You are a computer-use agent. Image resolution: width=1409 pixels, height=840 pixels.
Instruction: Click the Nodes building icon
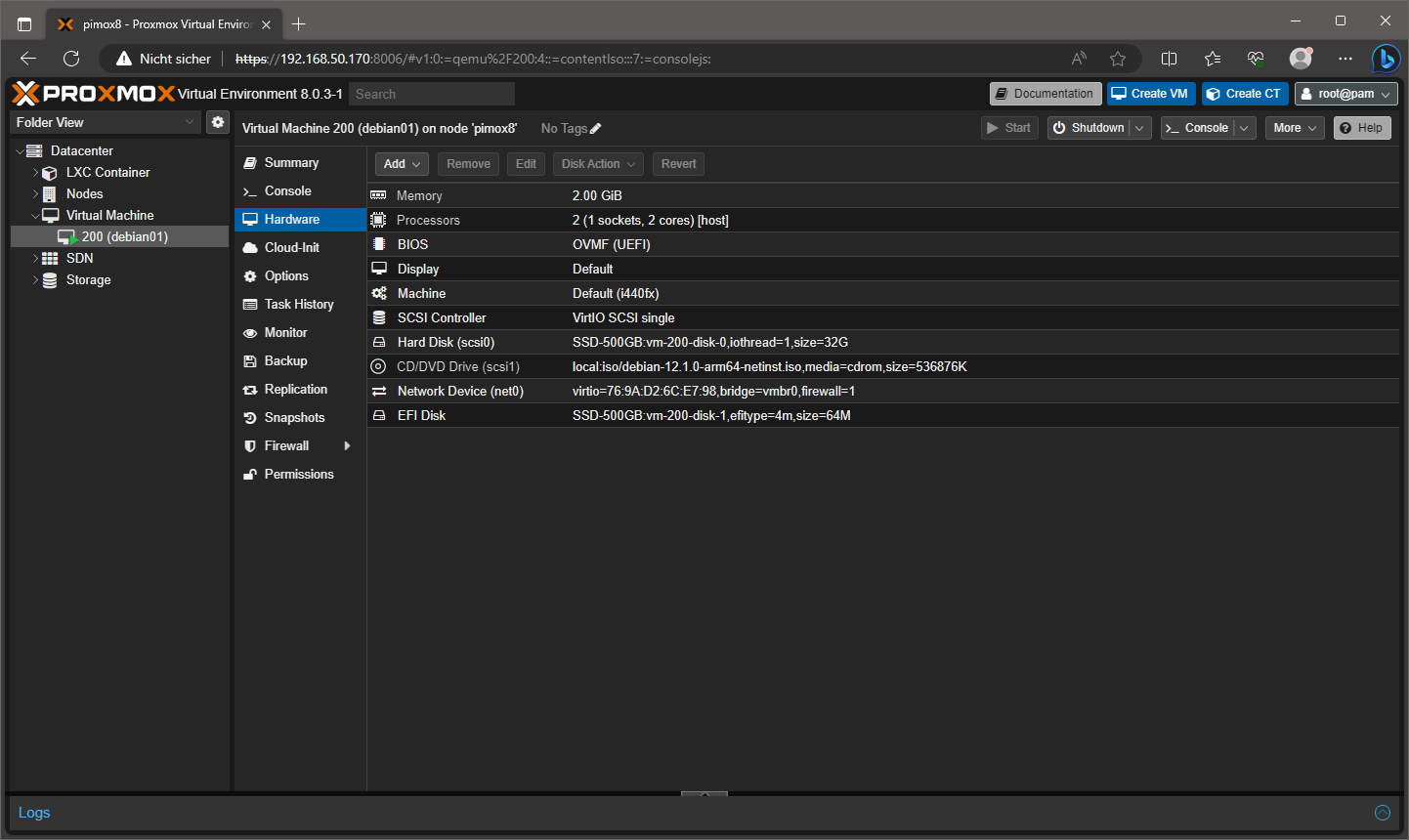click(50, 194)
